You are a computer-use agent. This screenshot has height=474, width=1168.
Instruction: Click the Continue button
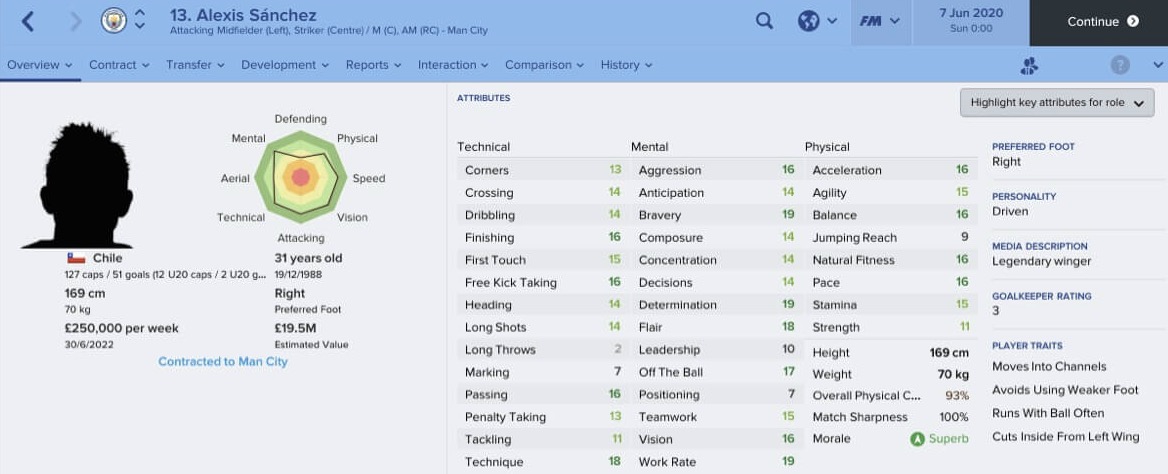point(1099,22)
